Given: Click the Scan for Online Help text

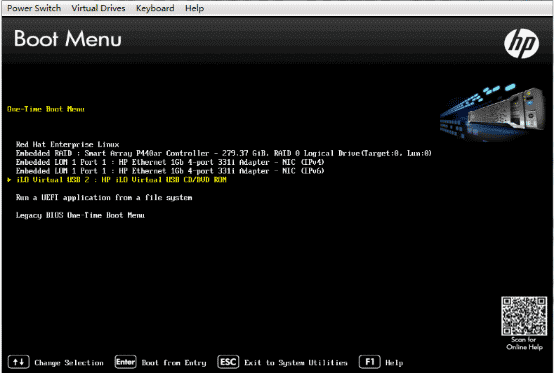Looking at the screenshot, I should [524, 343].
